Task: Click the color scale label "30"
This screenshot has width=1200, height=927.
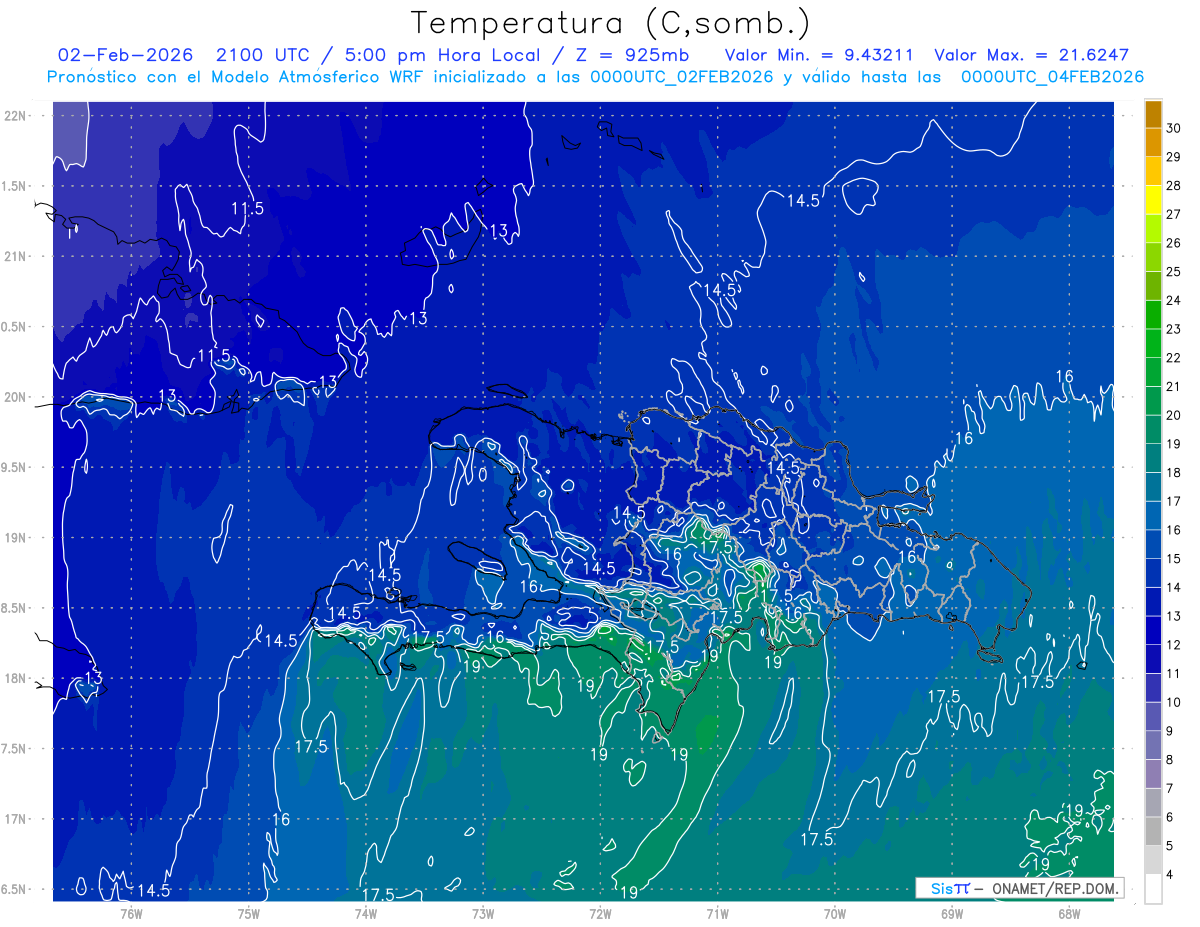Action: click(1174, 128)
